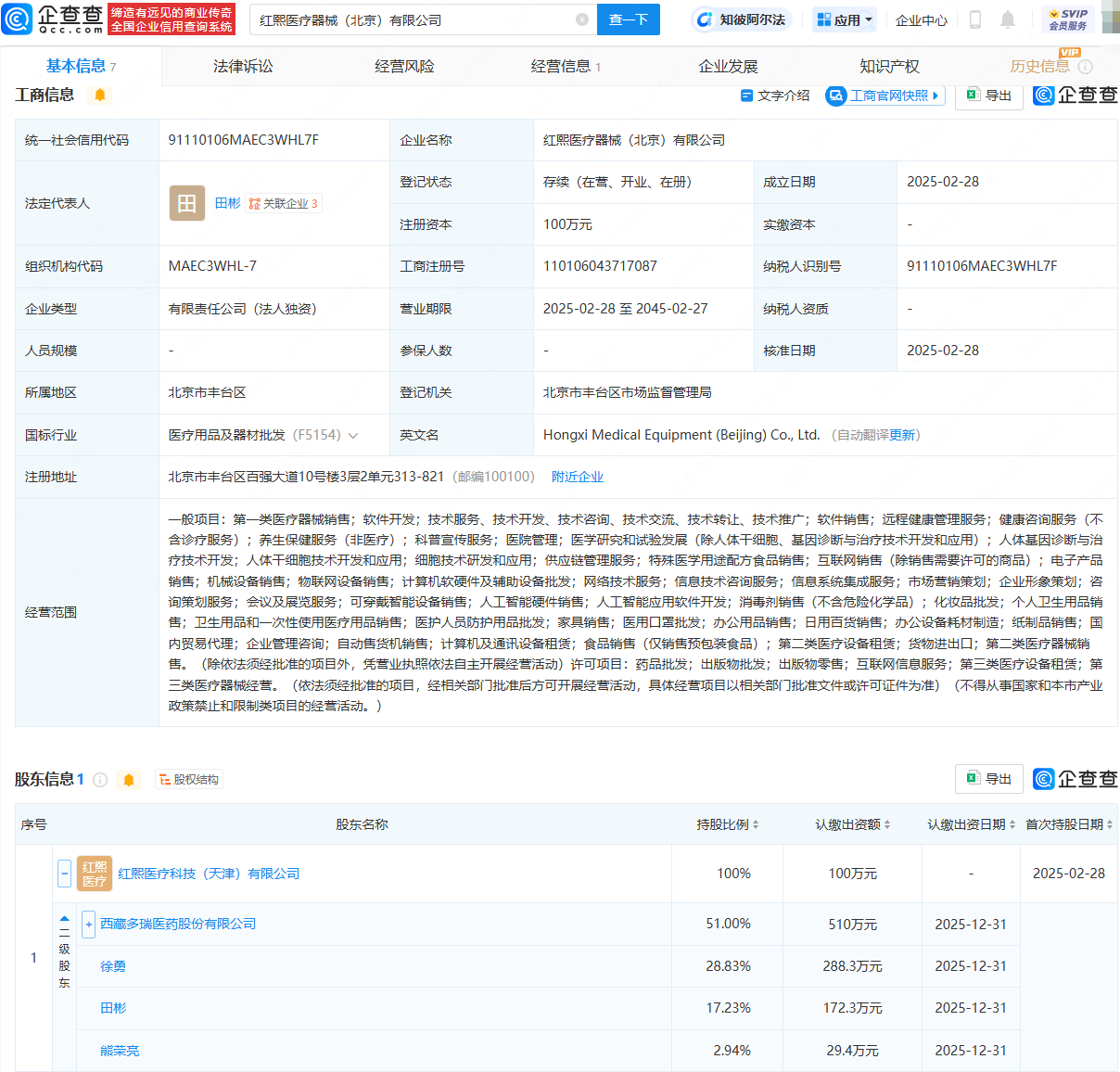
Task: Click the 51.00% shareholding cell
Action: (x=728, y=924)
